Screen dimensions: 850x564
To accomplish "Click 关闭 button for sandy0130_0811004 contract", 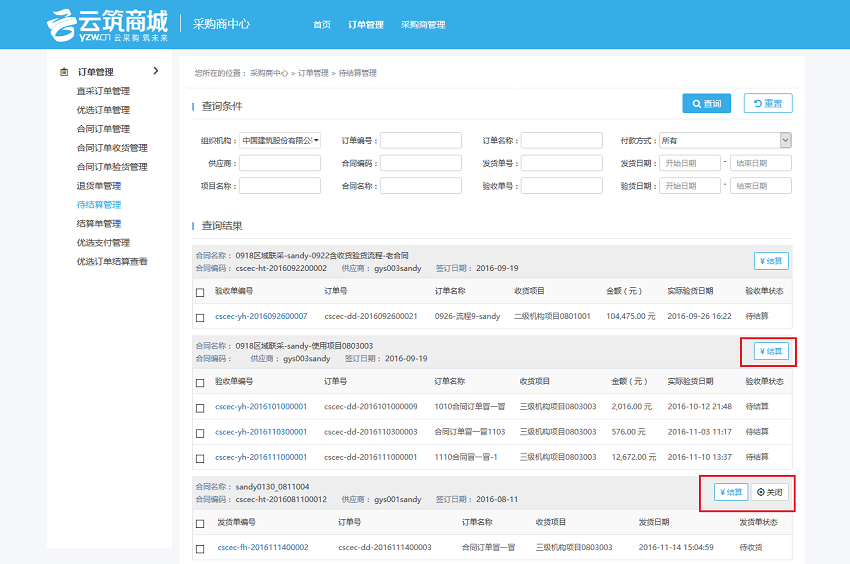I will click(771, 492).
